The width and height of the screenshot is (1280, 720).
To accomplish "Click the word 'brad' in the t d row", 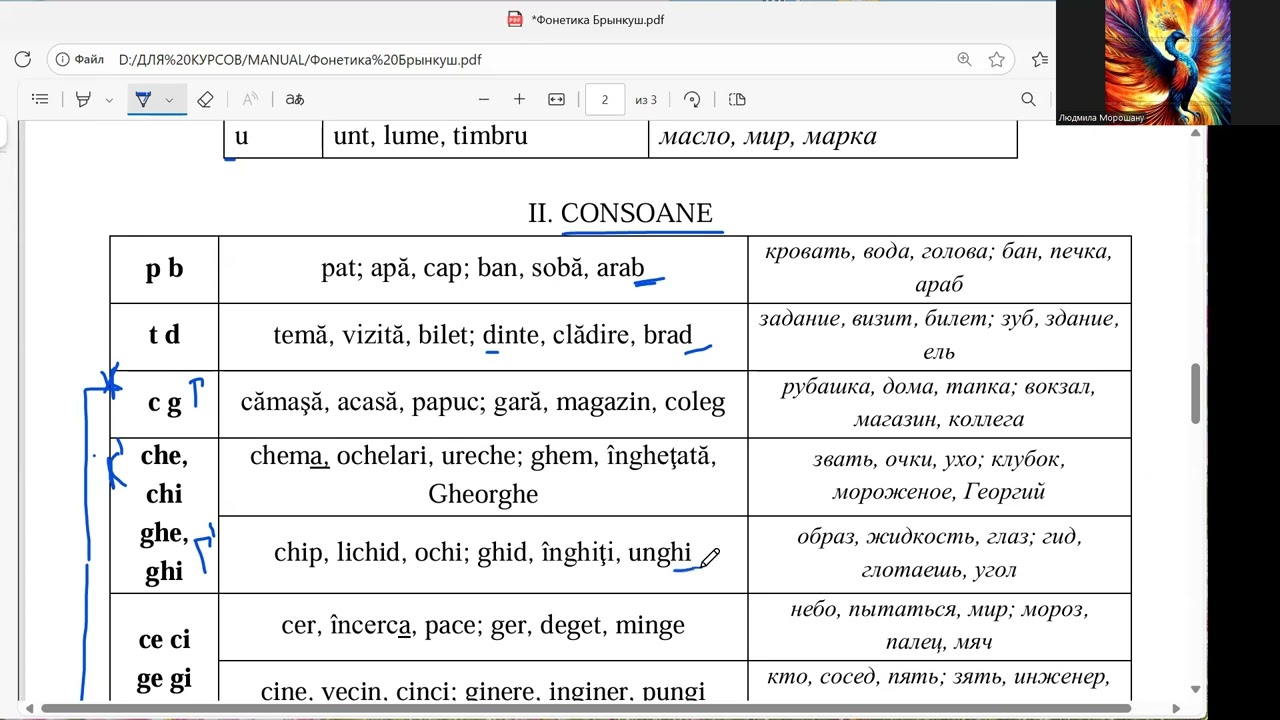I will click(668, 335).
